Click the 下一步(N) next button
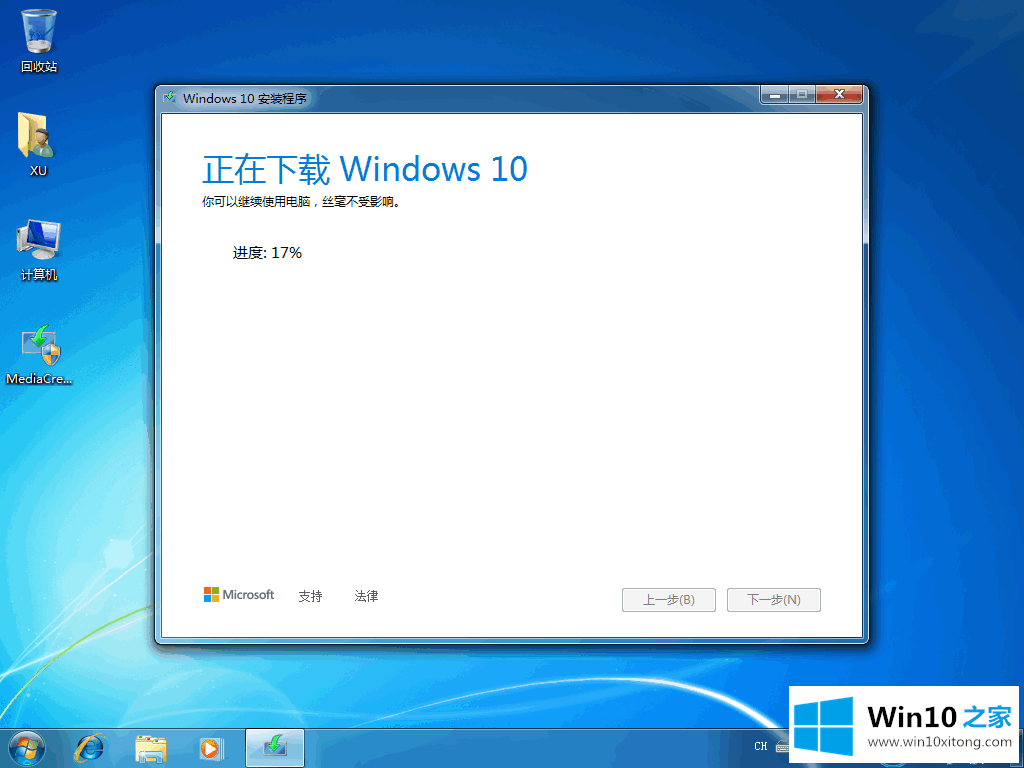The height and width of the screenshot is (768, 1024). (x=774, y=600)
